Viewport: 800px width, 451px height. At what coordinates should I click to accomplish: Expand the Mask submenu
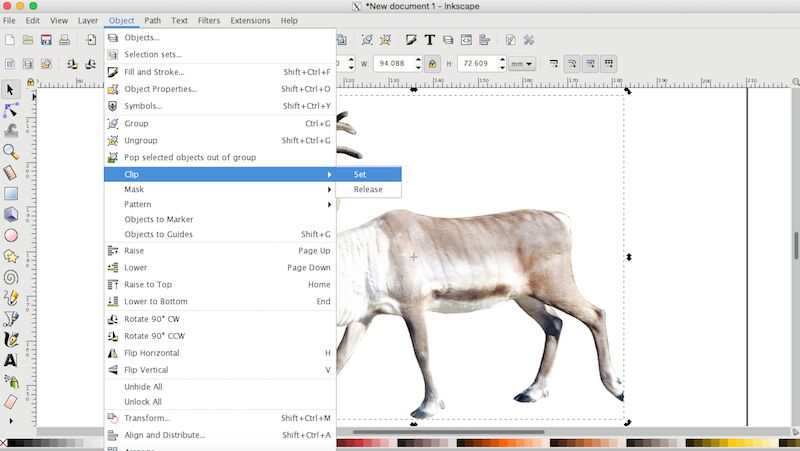coord(220,189)
